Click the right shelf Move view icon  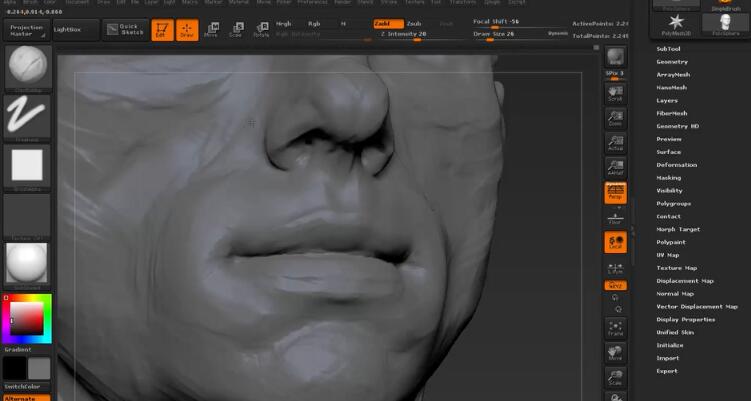tap(615, 354)
